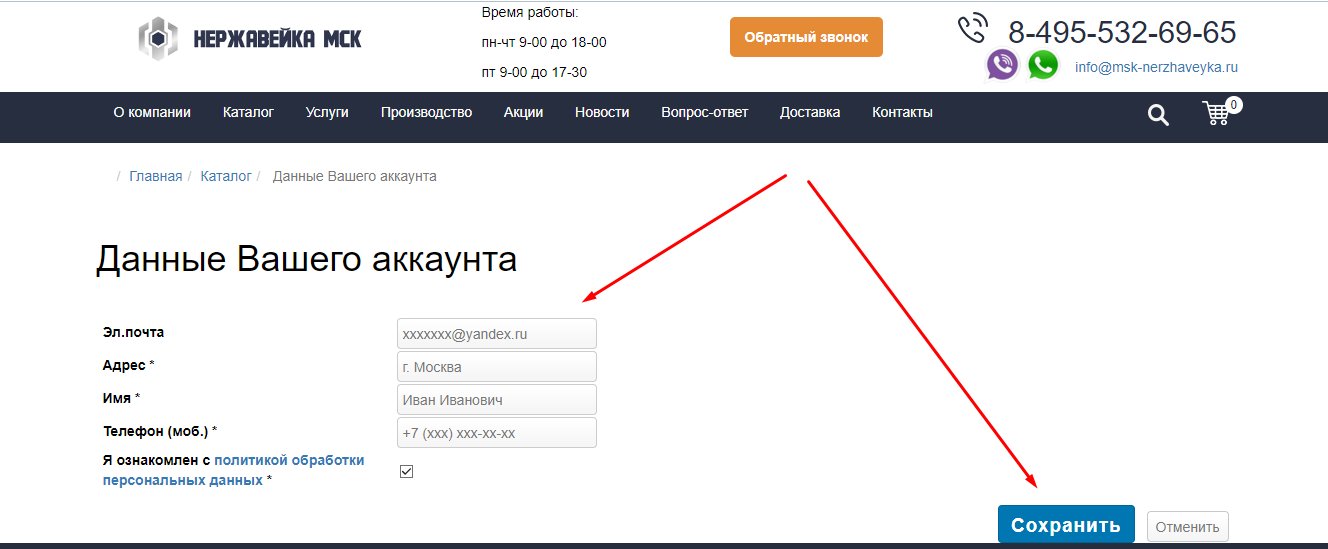This screenshot has height=549, width=1328.
Task: Focus the Адрес input field
Action: (x=497, y=367)
